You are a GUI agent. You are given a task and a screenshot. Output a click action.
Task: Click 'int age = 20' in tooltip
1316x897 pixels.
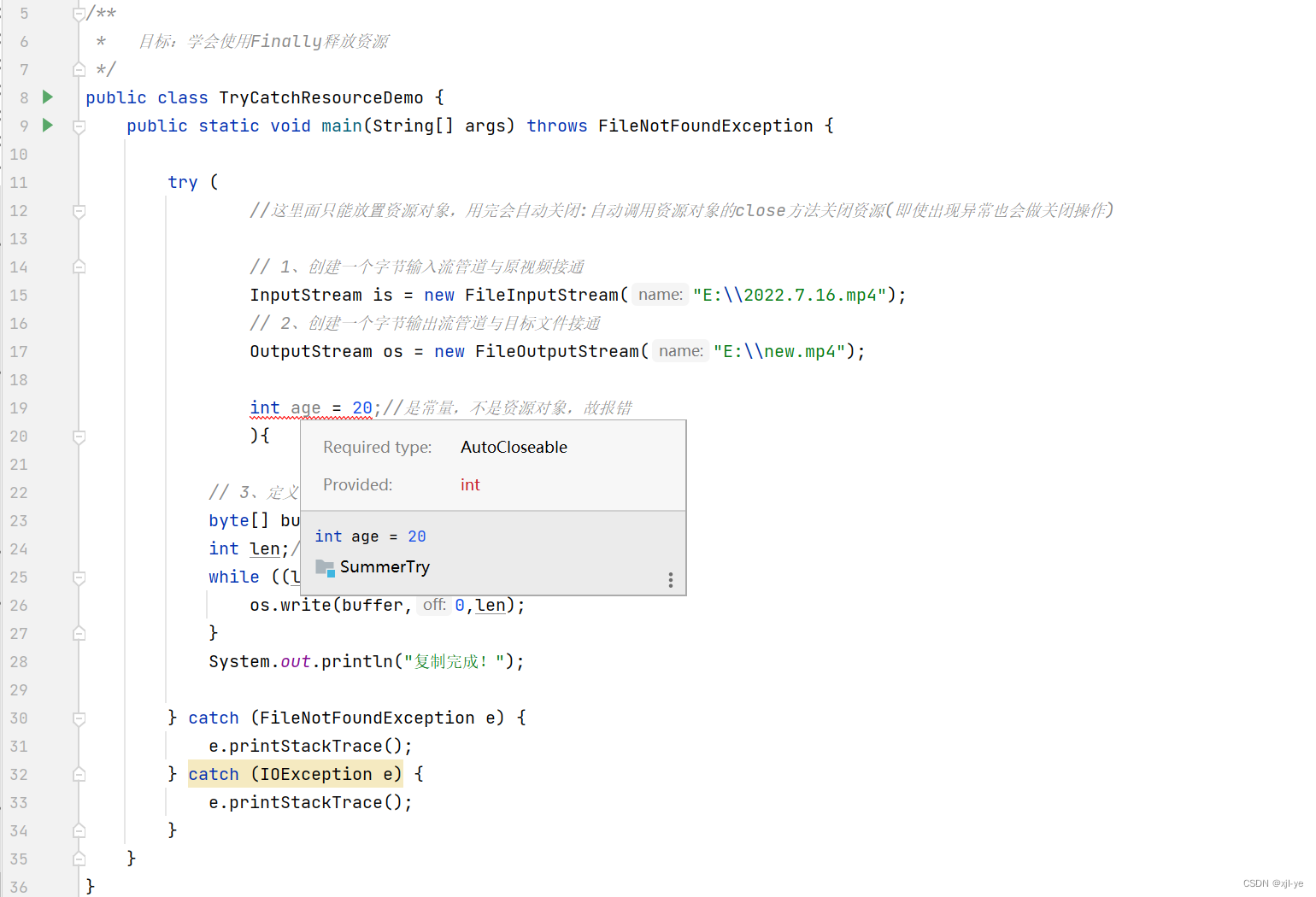[x=370, y=536]
